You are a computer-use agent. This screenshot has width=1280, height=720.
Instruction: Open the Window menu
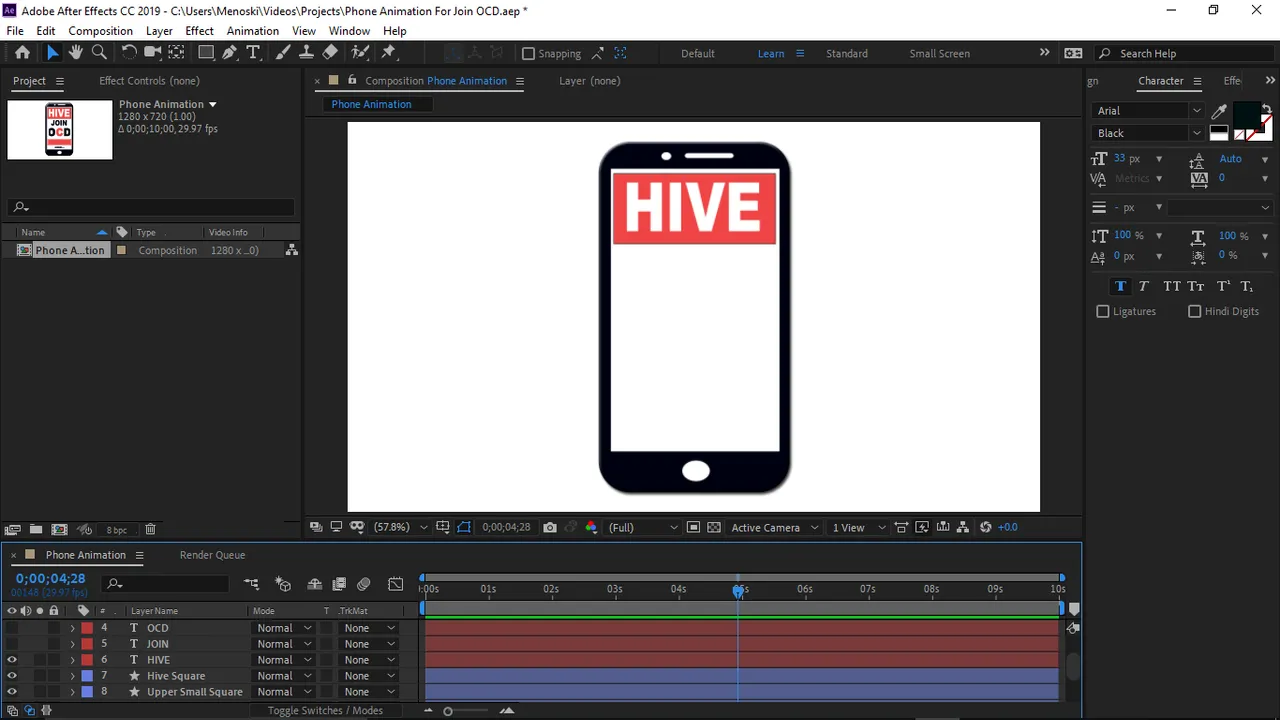[349, 31]
